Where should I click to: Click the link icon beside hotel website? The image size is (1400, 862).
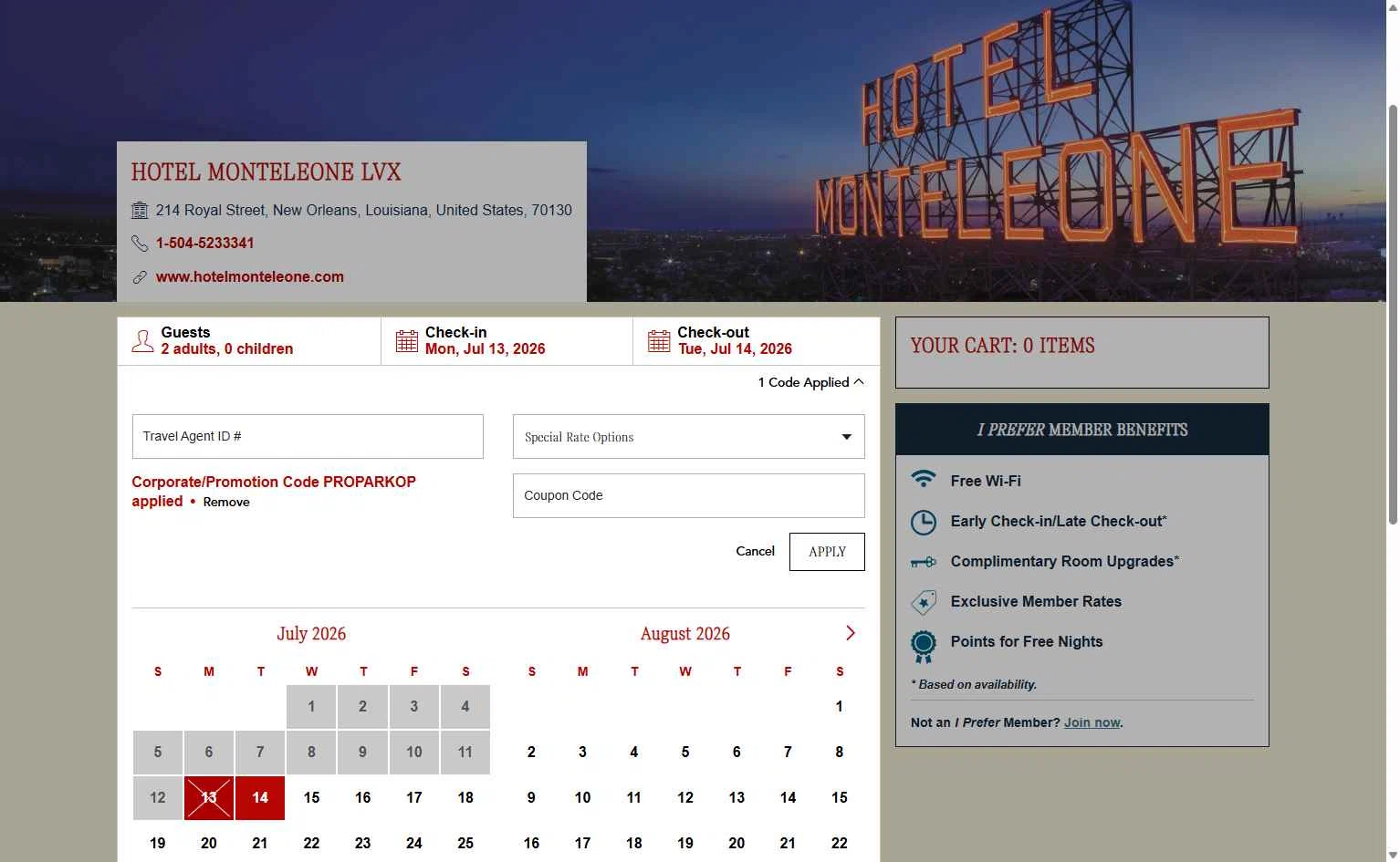tap(140, 276)
